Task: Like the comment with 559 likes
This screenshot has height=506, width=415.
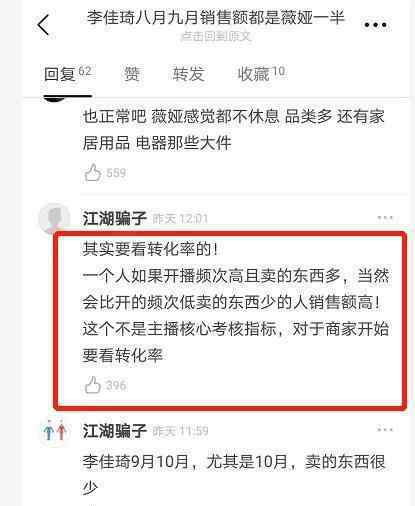Action: [92, 173]
